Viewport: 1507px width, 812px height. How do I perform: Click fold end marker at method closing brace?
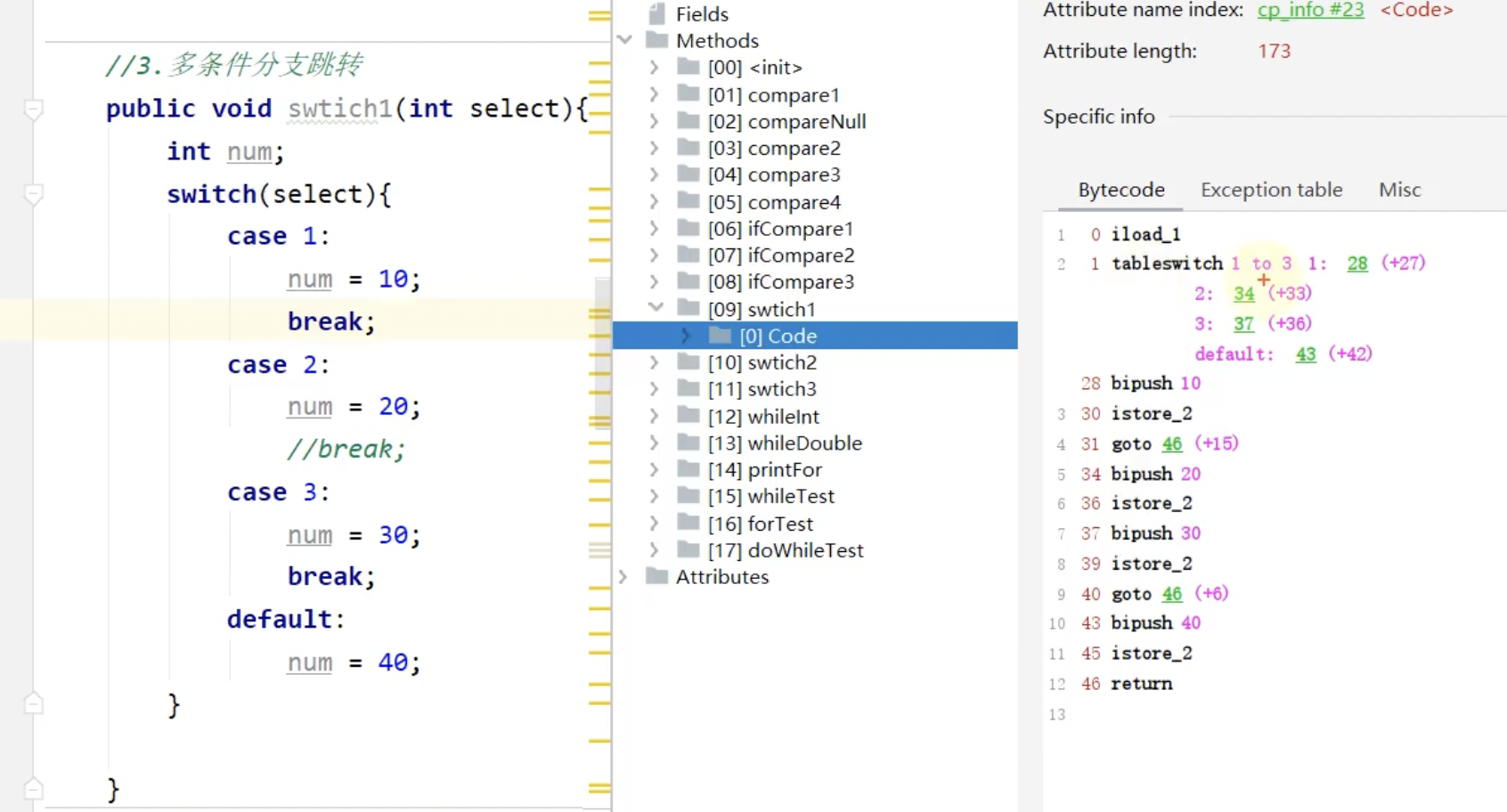click(33, 789)
